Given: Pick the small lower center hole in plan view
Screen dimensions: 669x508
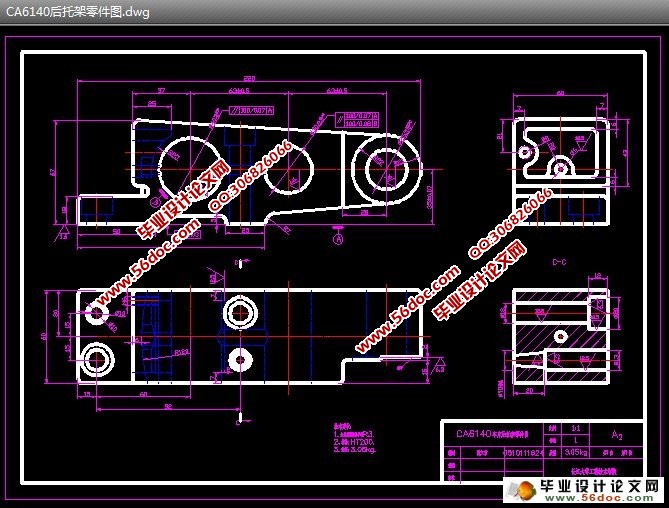Looking at the screenshot, I should coord(239,357).
